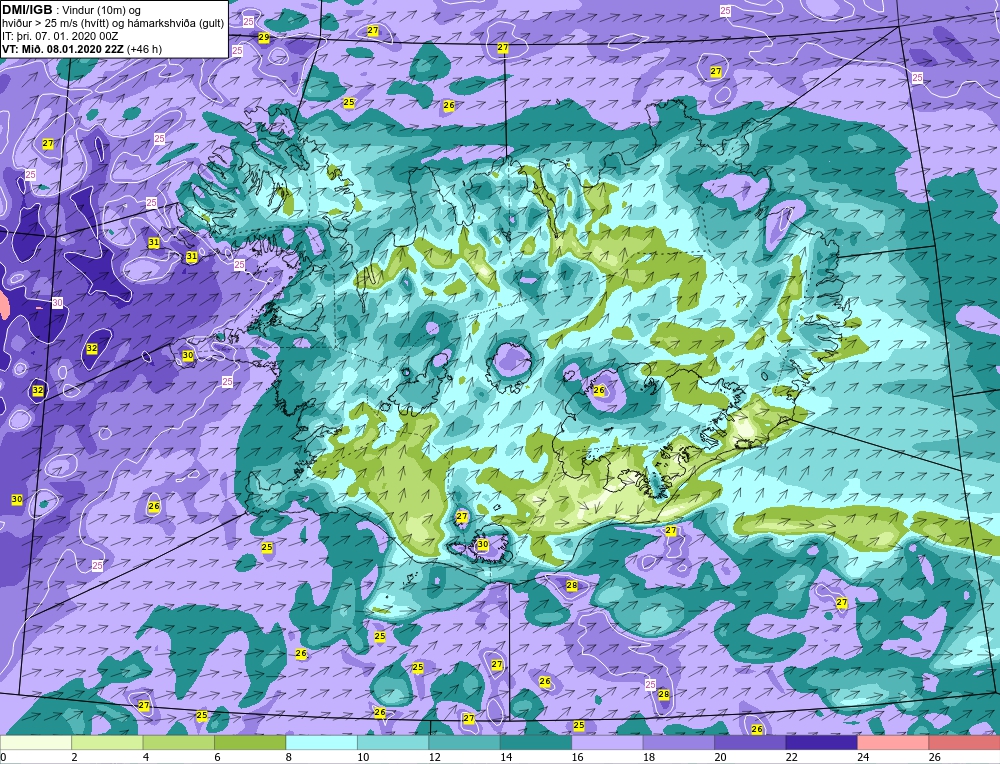Click the 'hviður > 25 m/s (hvítt)' description line

coord(113,24)
